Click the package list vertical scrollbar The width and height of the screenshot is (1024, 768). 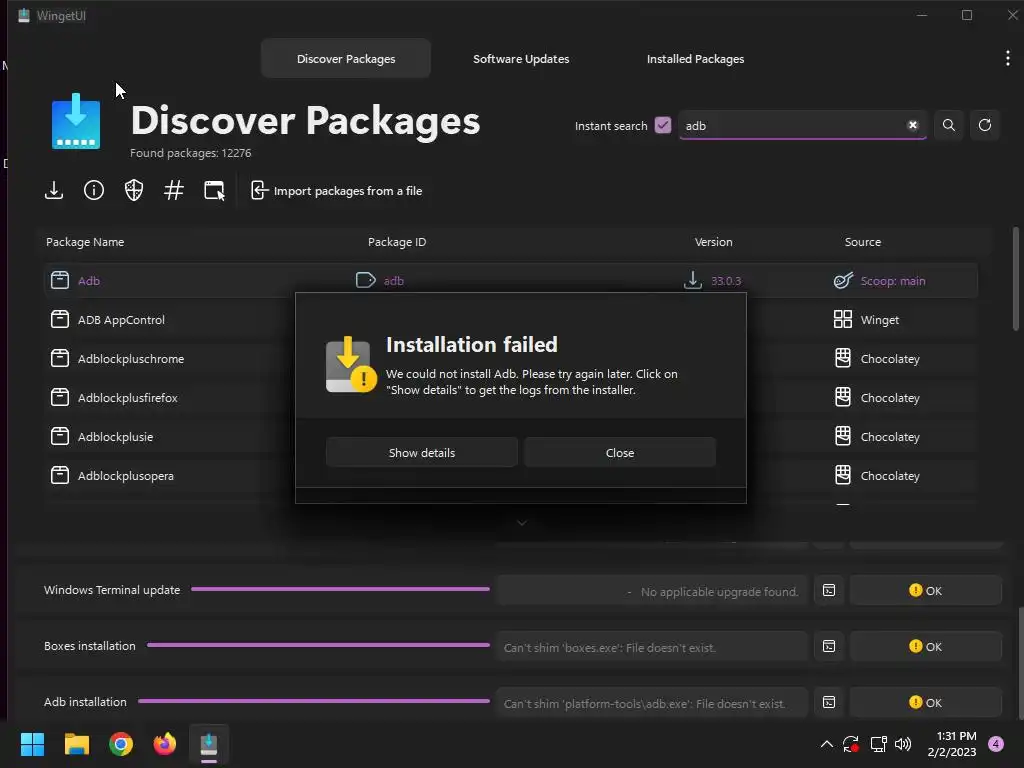(x=1016, y=279)
